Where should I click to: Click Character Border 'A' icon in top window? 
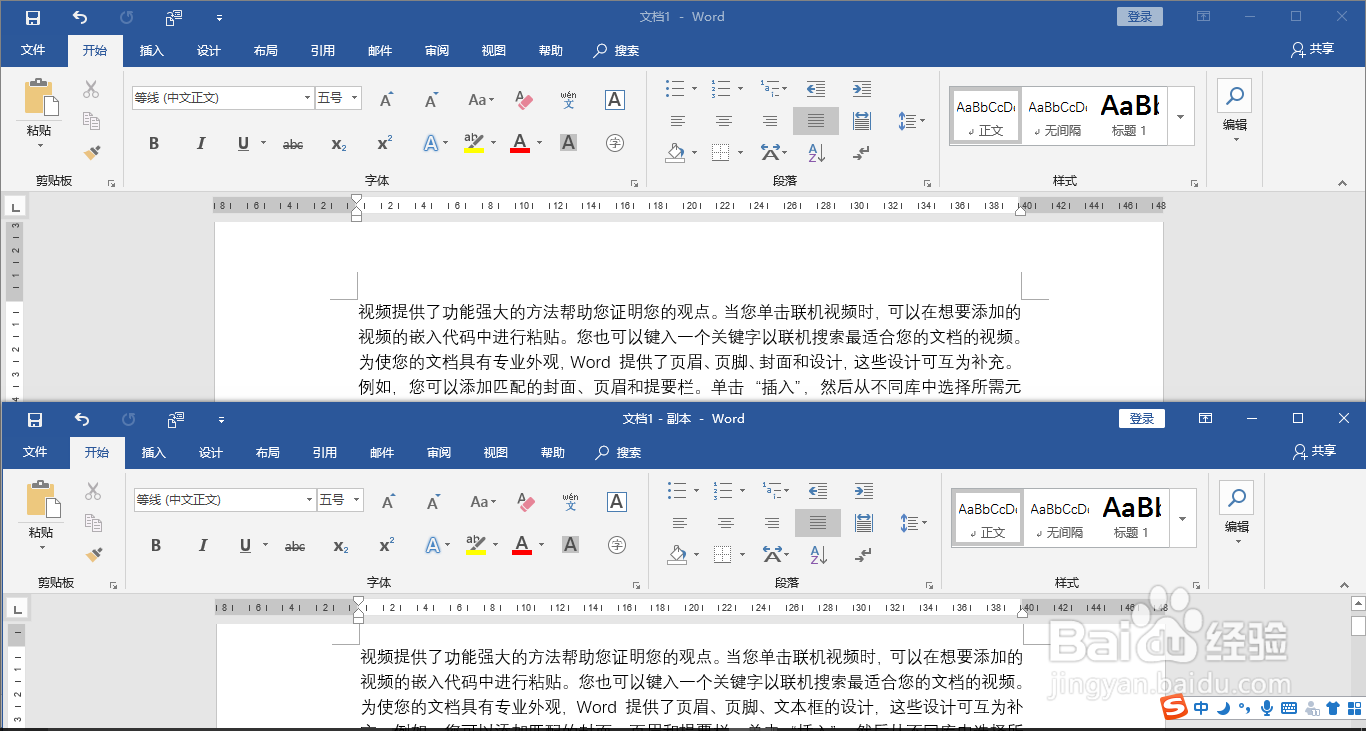615,99
